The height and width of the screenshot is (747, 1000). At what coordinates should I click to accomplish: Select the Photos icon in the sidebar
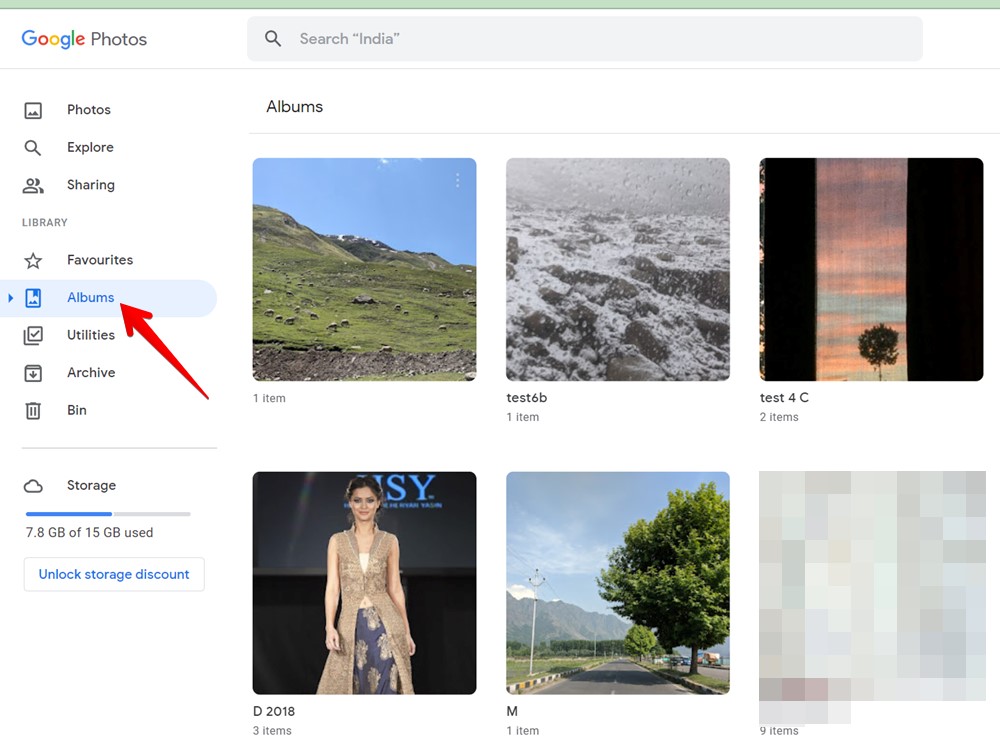point(34,110)
